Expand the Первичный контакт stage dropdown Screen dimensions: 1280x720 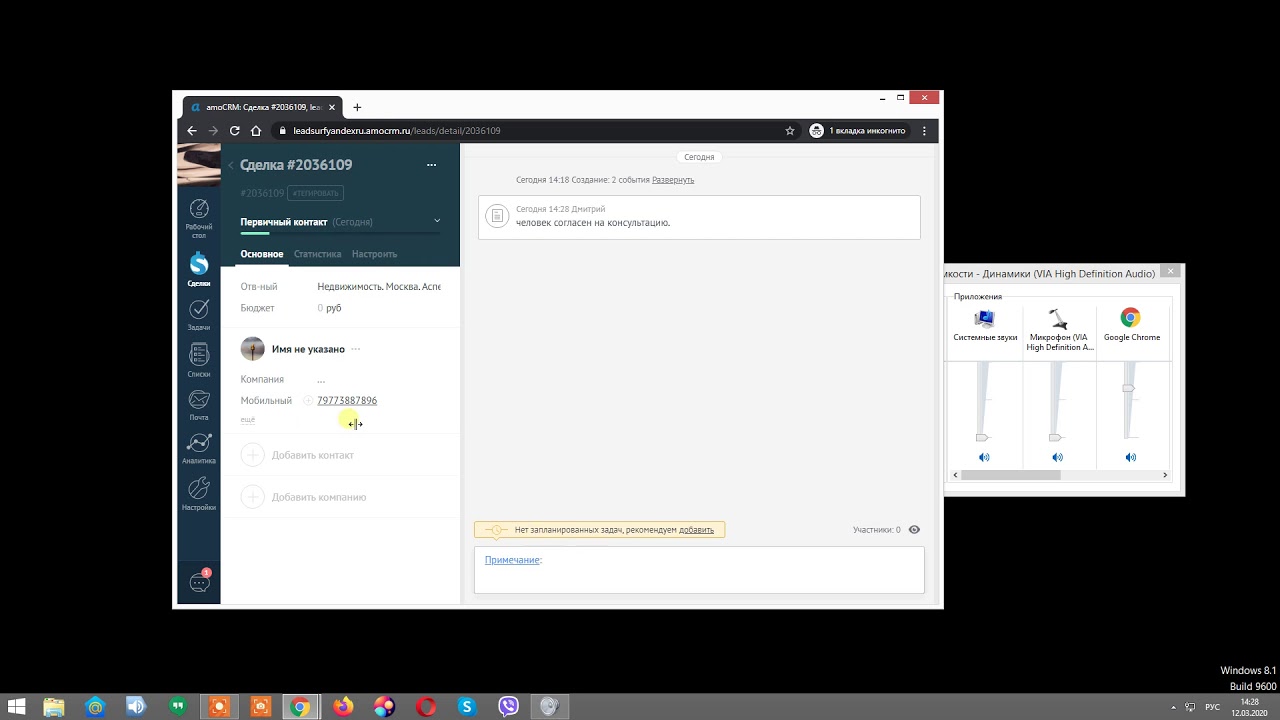(x=437, y=221)
